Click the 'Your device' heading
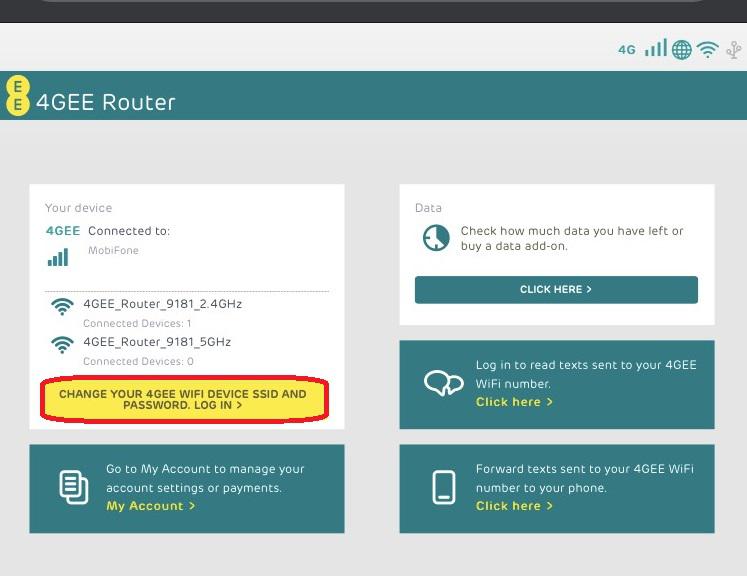 point(79,208)
